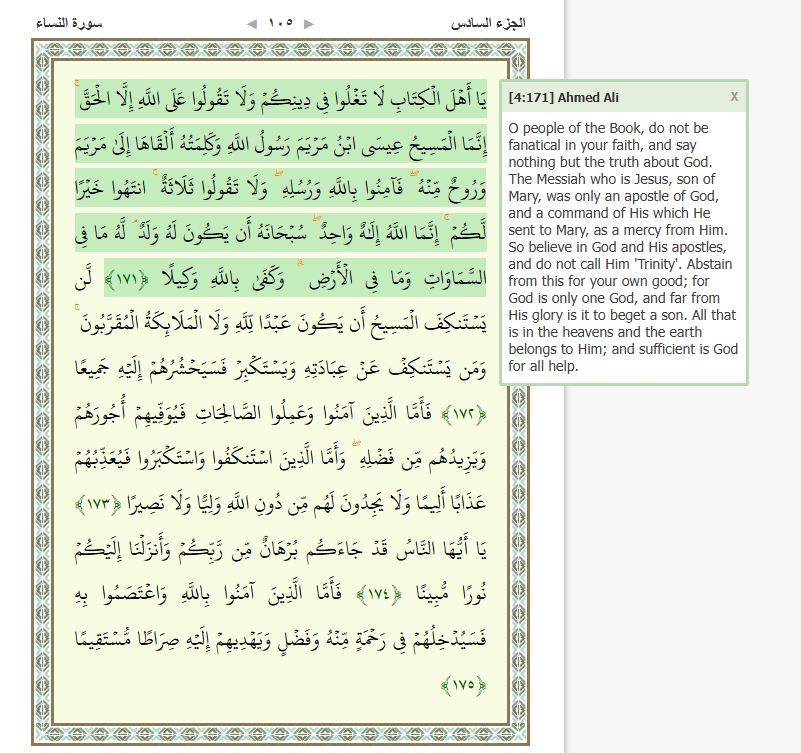801x753 pixels.
Task: Close the Ahmed Ali translation popup
Action: tap(734, 97)
